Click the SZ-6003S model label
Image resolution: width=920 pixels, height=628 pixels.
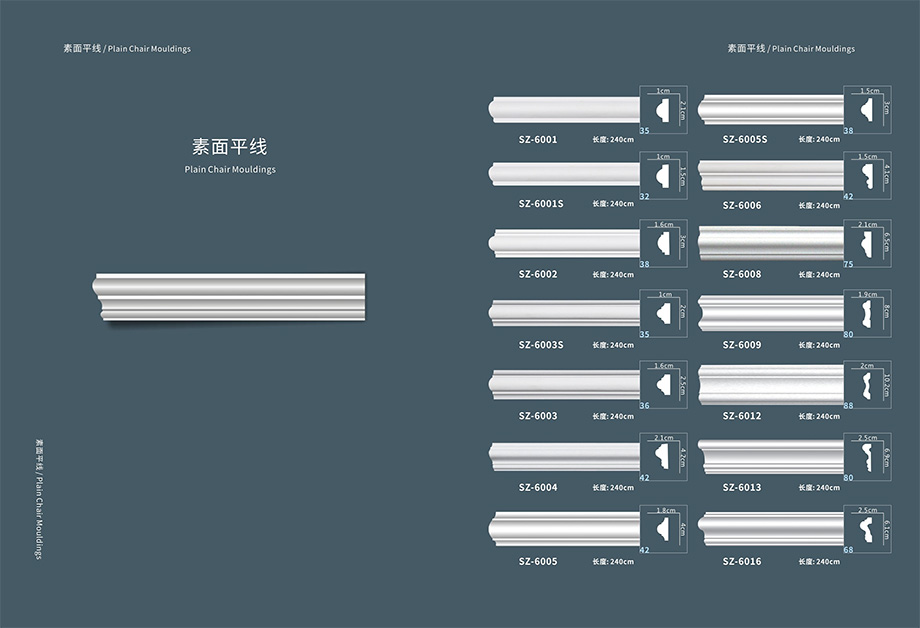(x=541, y=345)
